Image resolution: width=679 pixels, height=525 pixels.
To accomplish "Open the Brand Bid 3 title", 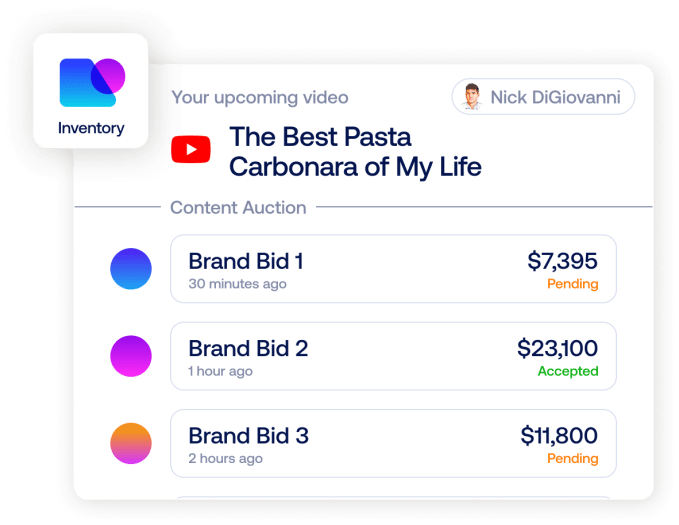I will point(248,436).
